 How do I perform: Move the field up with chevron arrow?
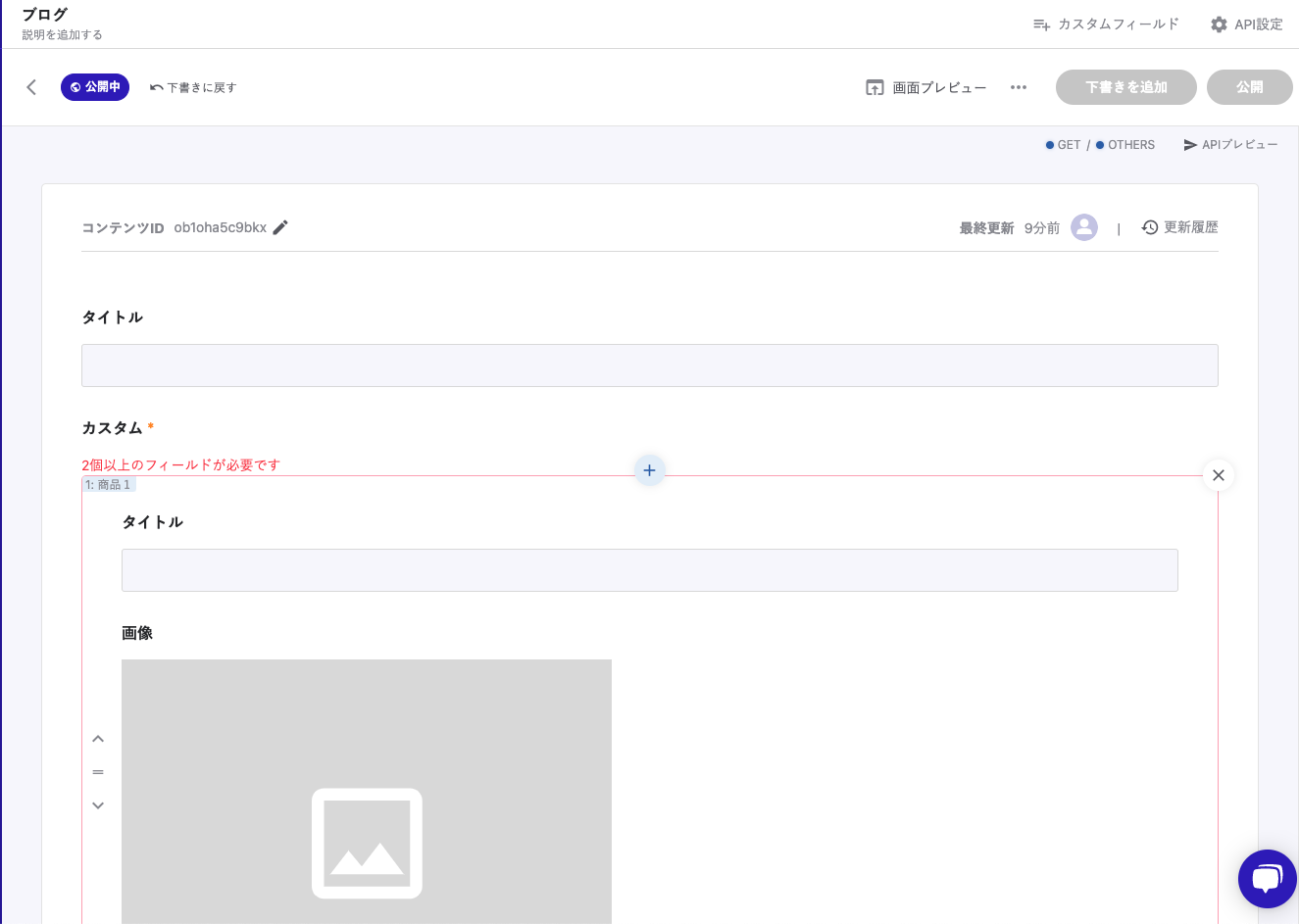coord(98,739)
